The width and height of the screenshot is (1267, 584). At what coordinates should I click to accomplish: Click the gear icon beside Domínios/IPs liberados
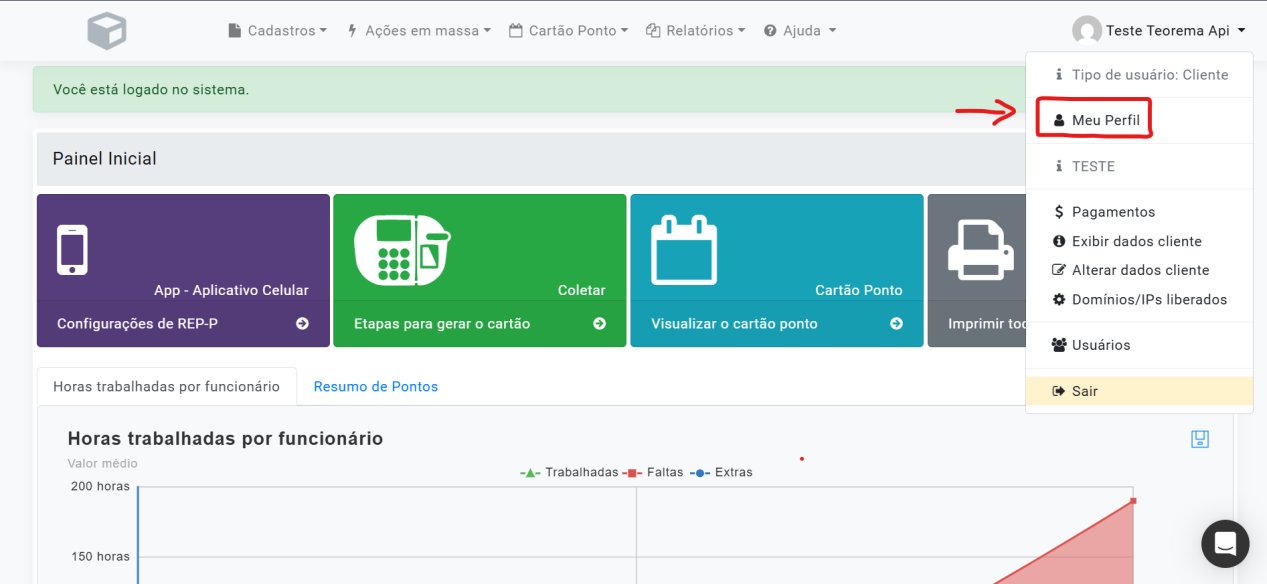1059,299
